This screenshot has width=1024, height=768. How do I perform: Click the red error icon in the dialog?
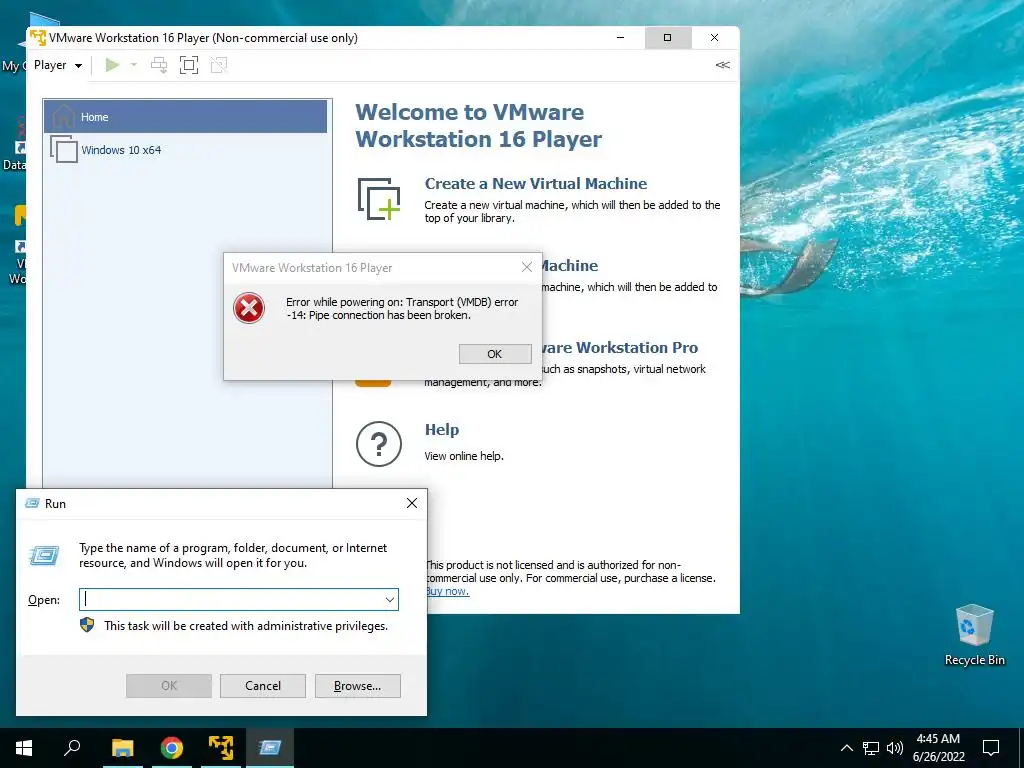(249, 308)
